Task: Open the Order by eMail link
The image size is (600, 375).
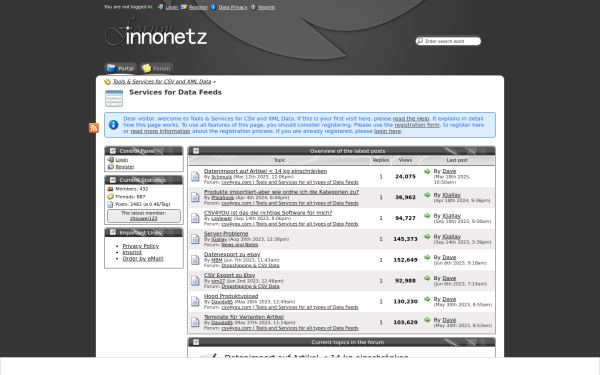Action: (143, 259)
